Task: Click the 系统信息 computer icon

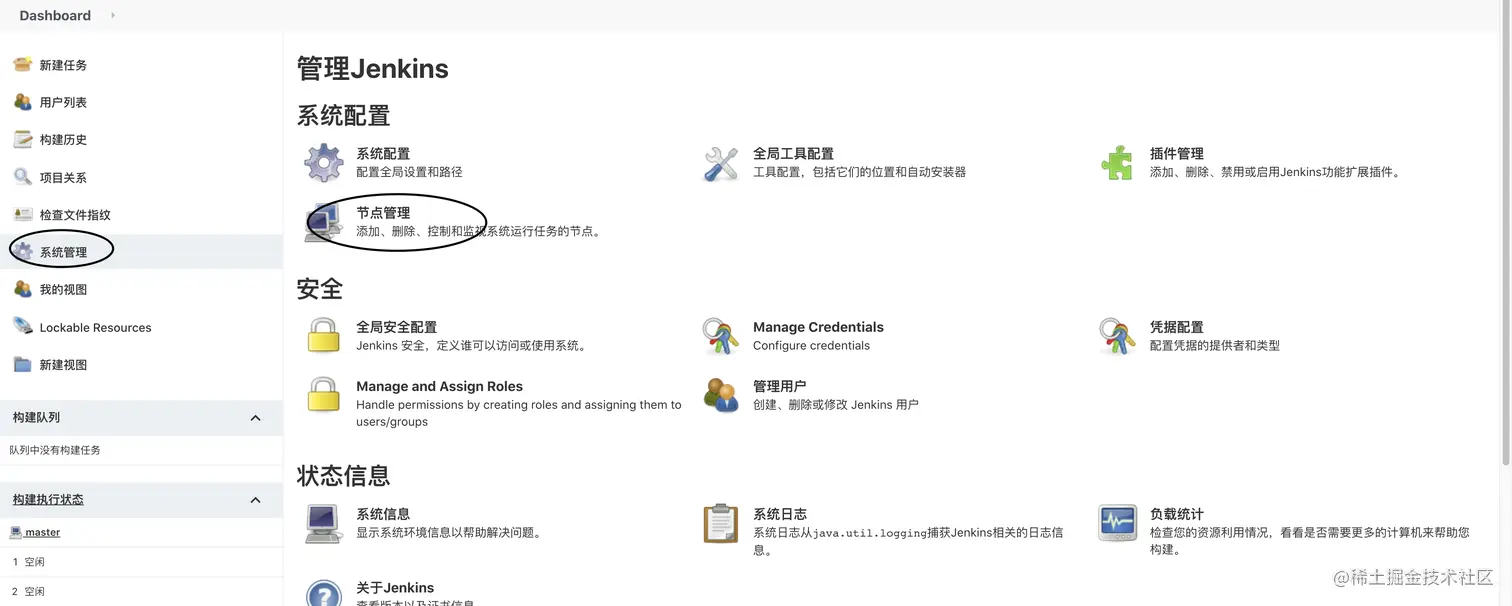Action: tap(323, 523)
